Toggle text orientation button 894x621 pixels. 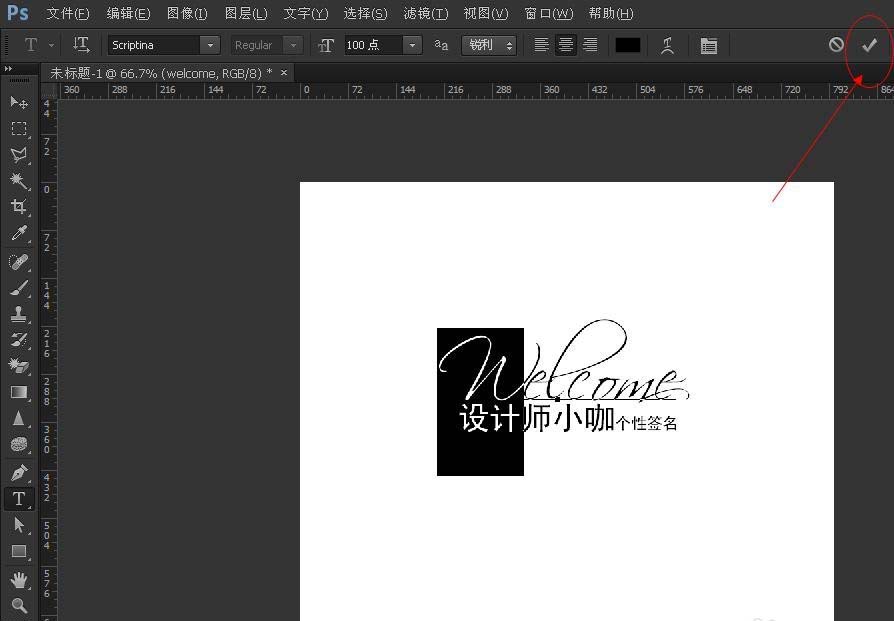point(81,44)
